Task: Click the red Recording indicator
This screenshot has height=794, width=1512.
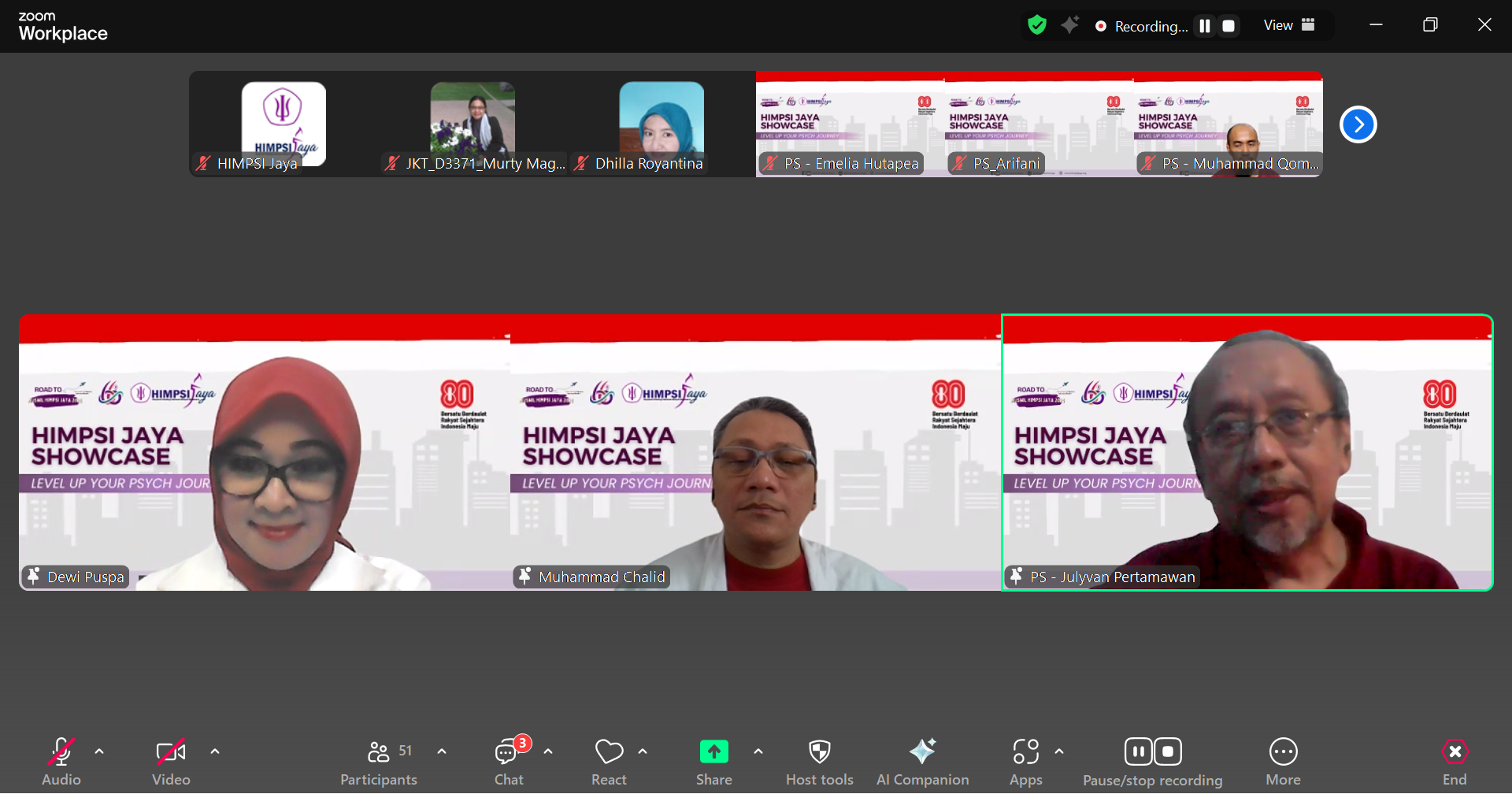Action: (x=1141, y=26)
